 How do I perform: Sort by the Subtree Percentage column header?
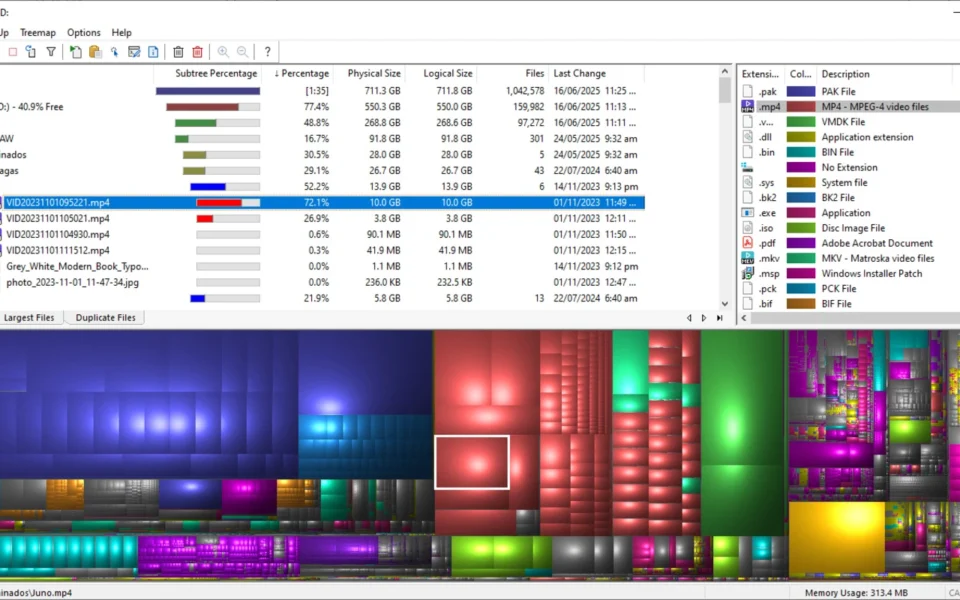pos(208,73)
